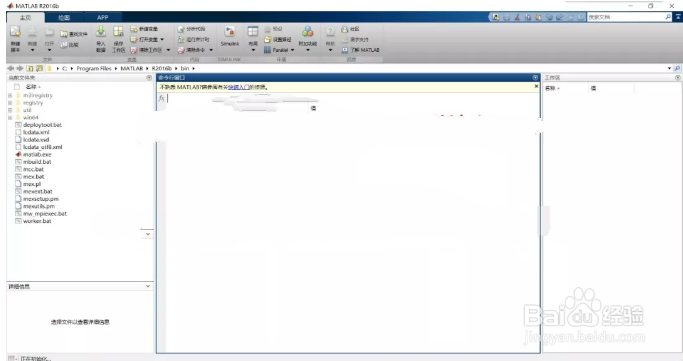This screenshot has height=361, width=683.
Task: Select the bin path segment
Action: [185, 68]
